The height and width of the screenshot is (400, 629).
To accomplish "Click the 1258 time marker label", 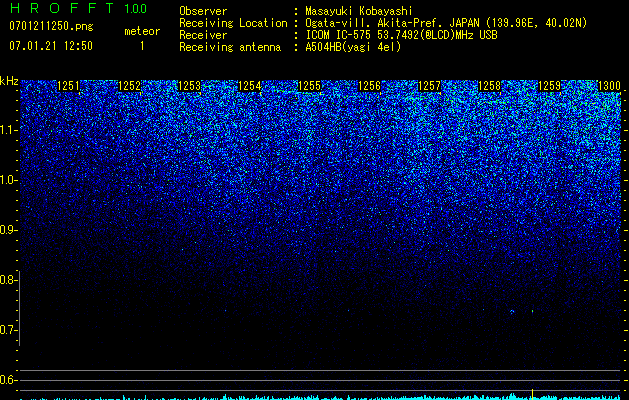I will coord(490,86).
